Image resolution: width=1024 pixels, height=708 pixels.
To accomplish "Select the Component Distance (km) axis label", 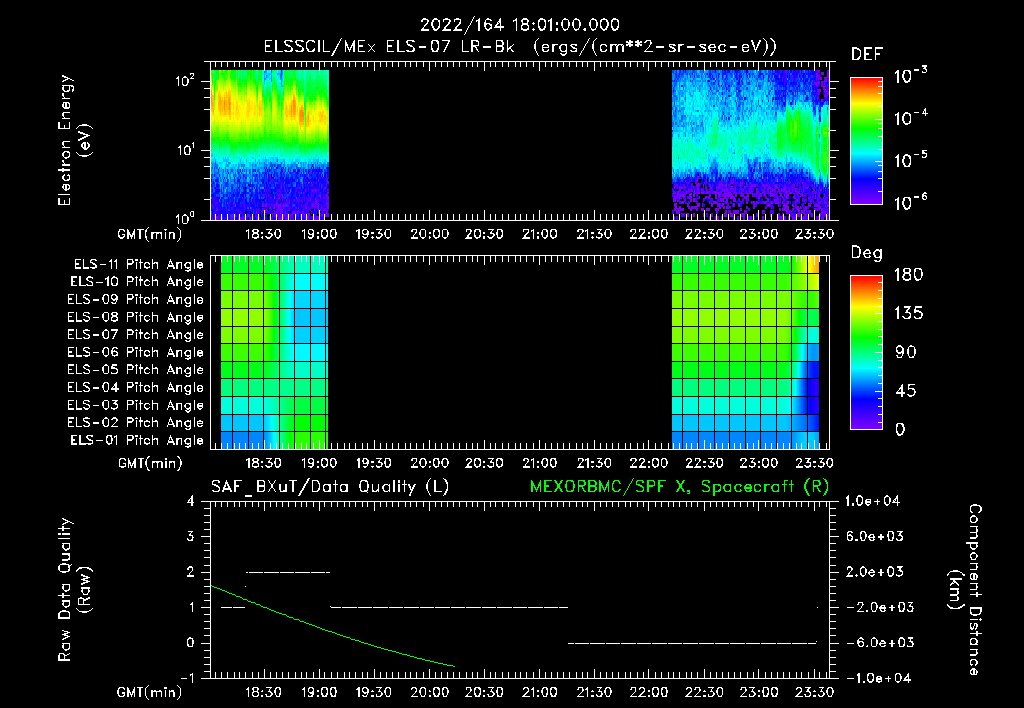I will 965,590.
